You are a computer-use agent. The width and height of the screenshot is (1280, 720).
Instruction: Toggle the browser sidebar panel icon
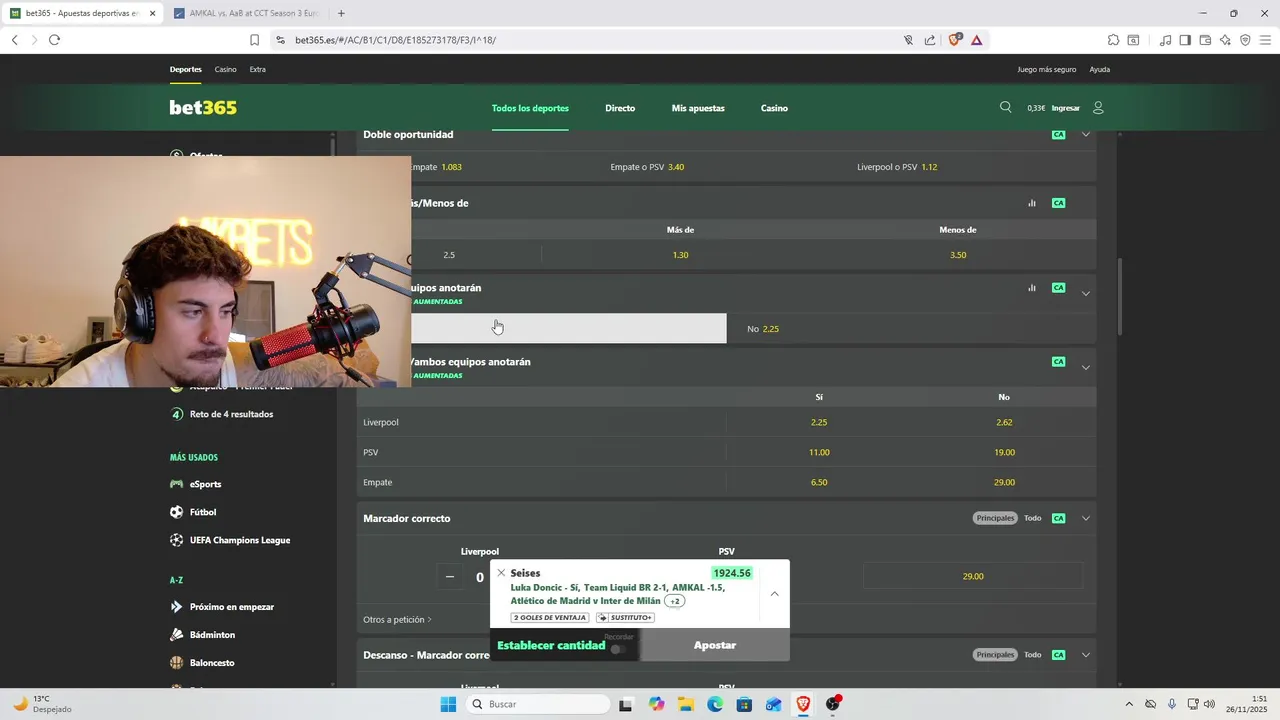1185,40
